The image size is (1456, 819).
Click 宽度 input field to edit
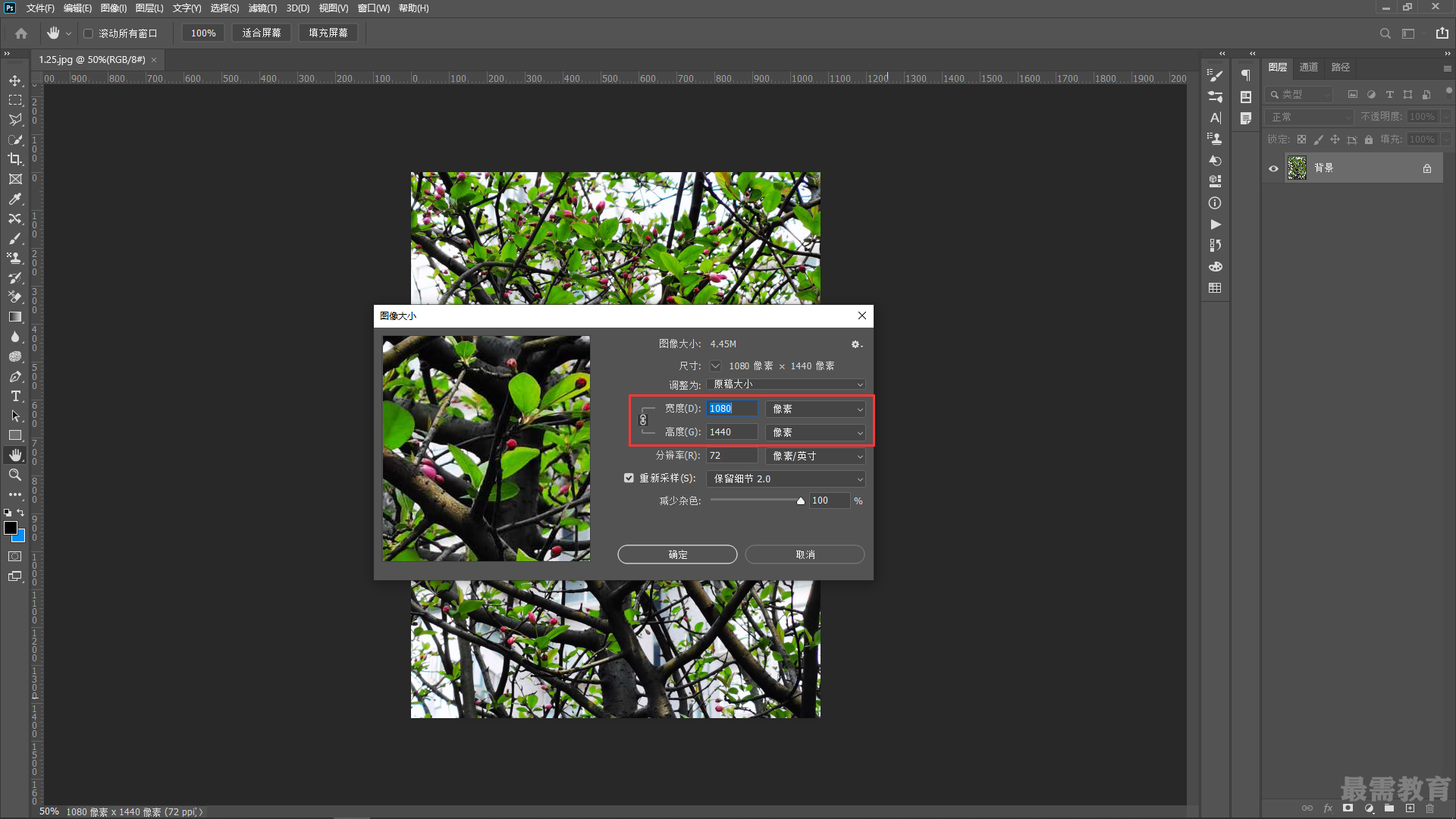(733, 408)
